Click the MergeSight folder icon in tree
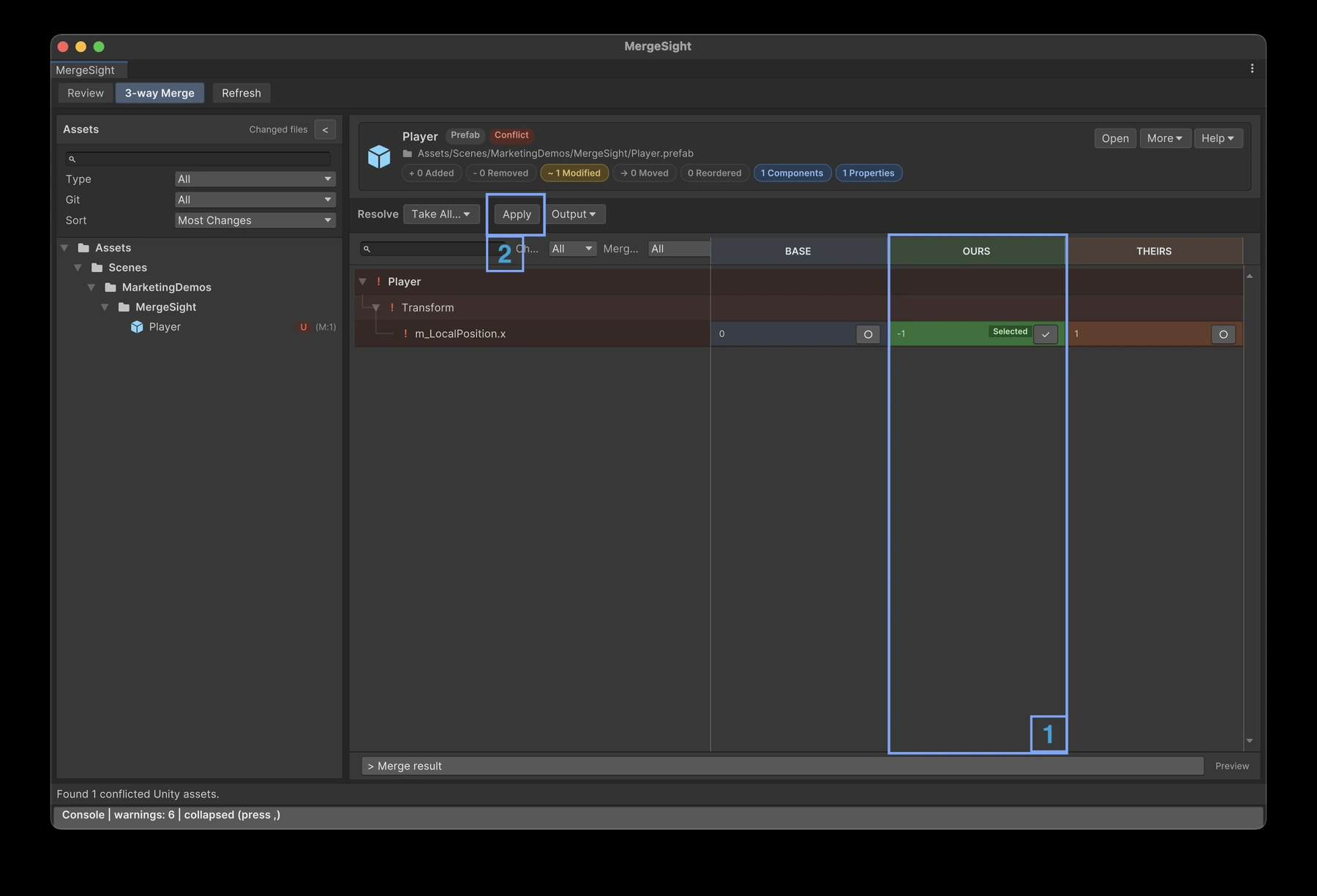1317x896 pixels. [x=124, y=307]
